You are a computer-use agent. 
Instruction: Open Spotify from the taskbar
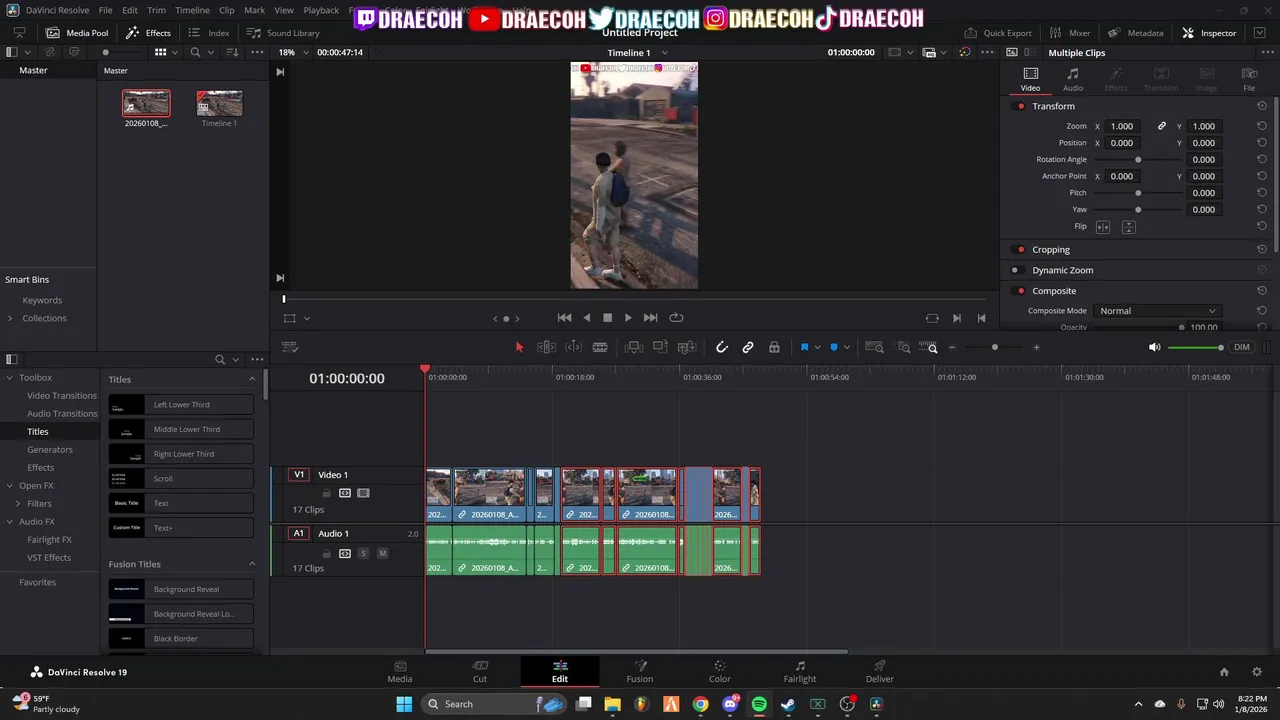[759, 704]
